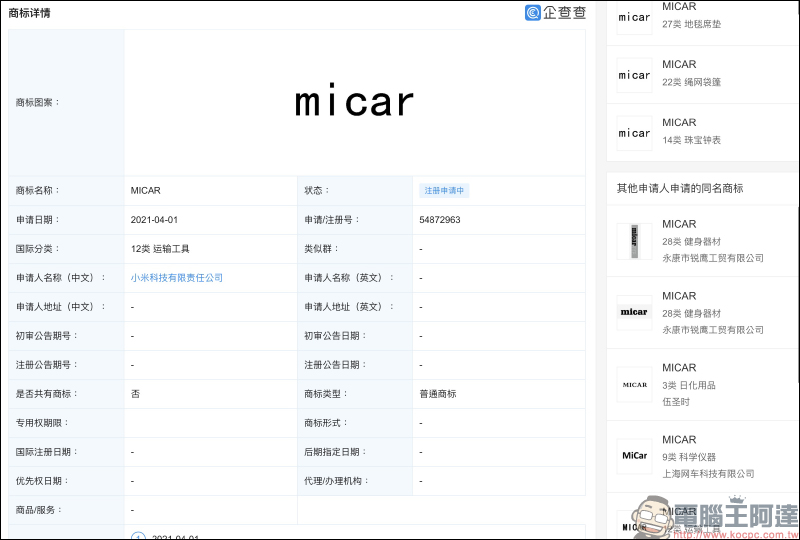Click the 其他申请人申请的同名商标 section heading
Screen dimensions: 800x540
[x=679, y=188]
